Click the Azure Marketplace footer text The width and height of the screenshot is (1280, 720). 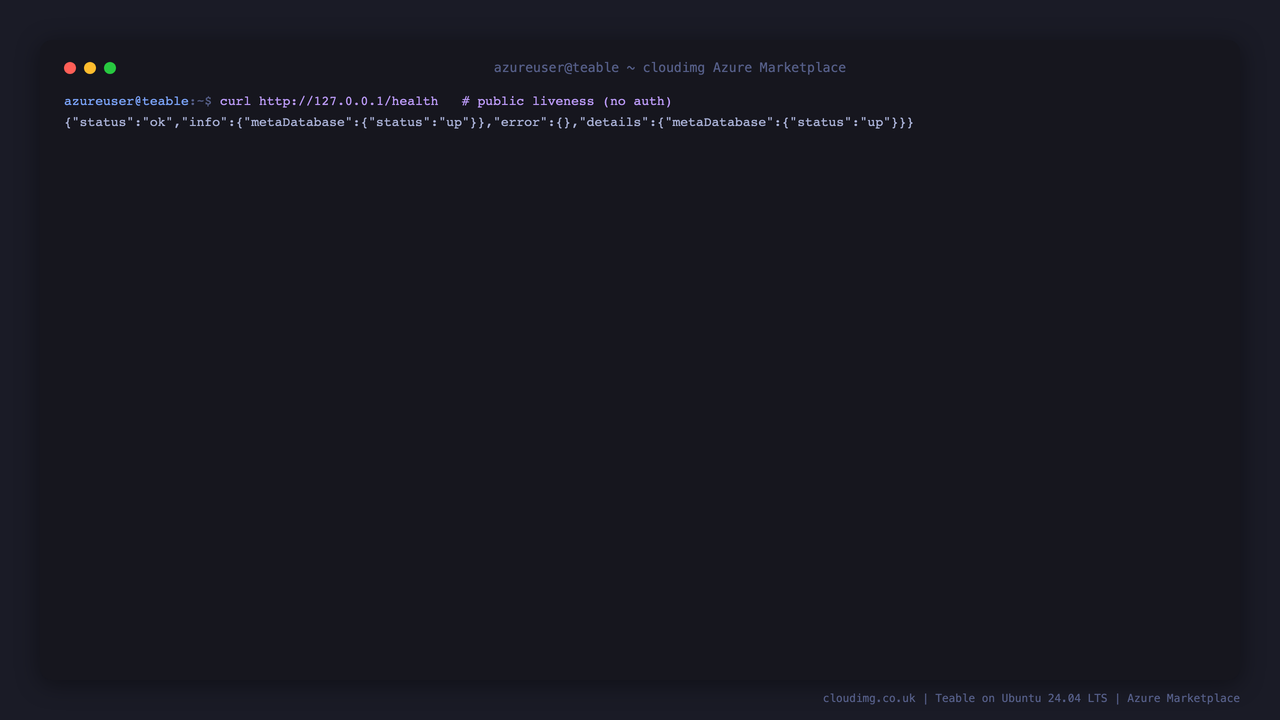[x=1183, y=698]
